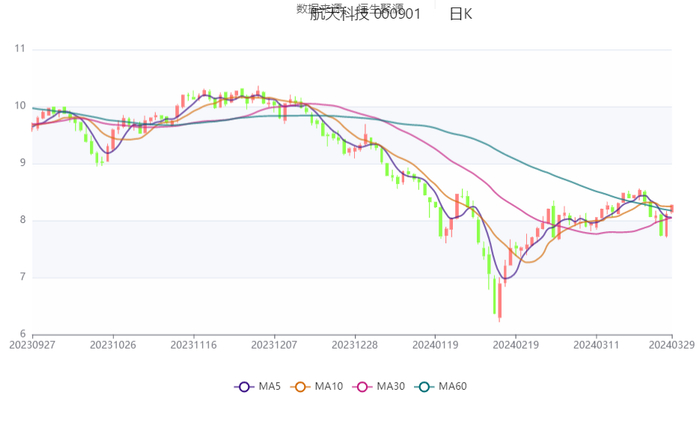The height and width of the screenshot is (425, 700).
Task: Click the price axis value 11
Action: point(20,49)
